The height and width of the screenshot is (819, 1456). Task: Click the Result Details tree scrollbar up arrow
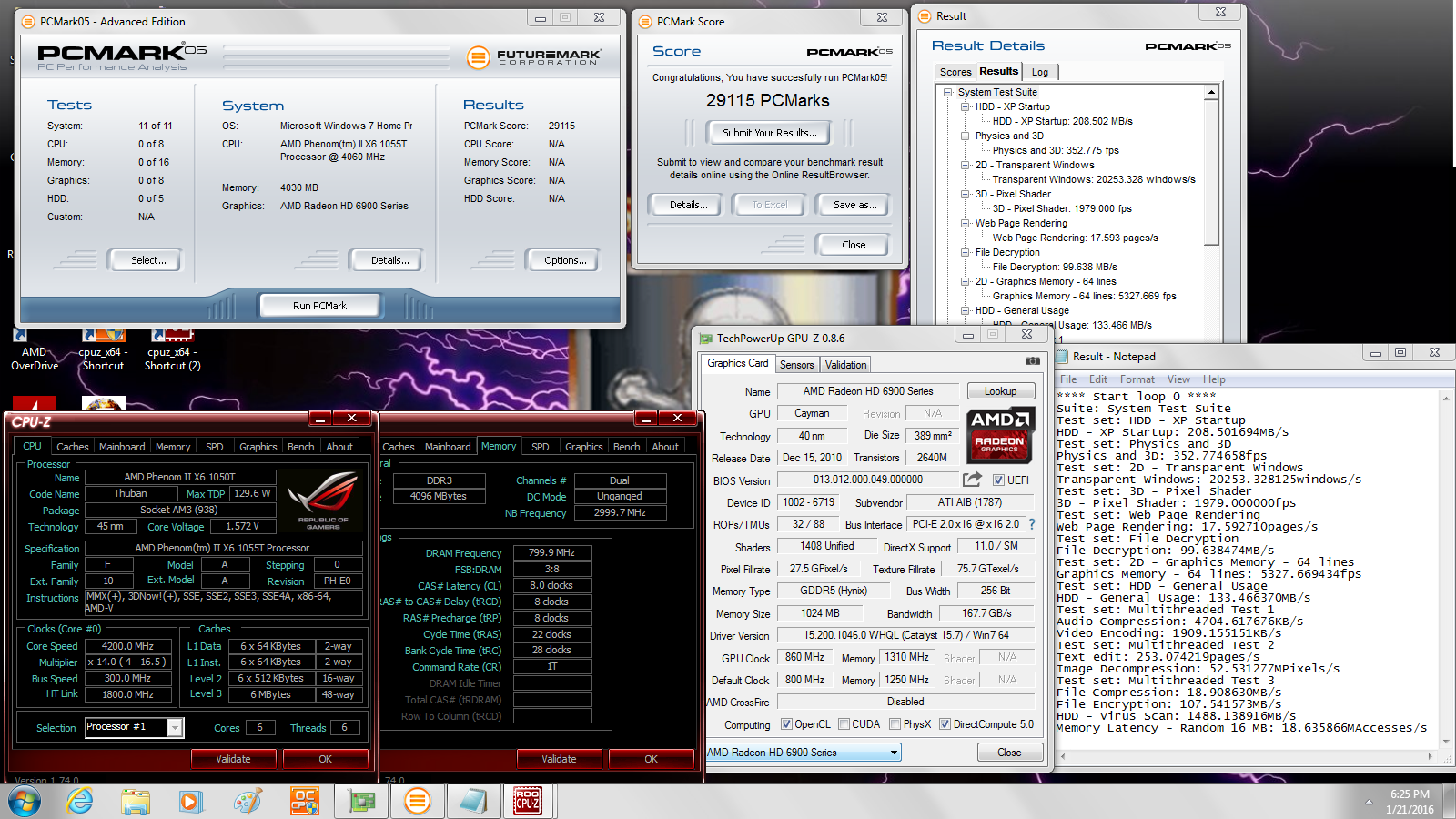(x=1211, y=92)
